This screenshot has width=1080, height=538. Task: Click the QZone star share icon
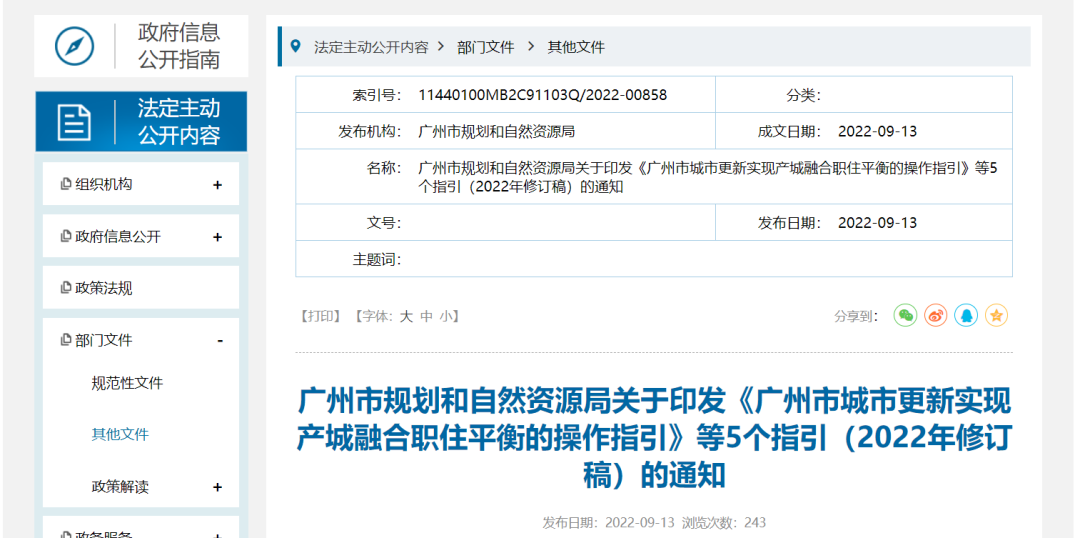coord(996,316)
